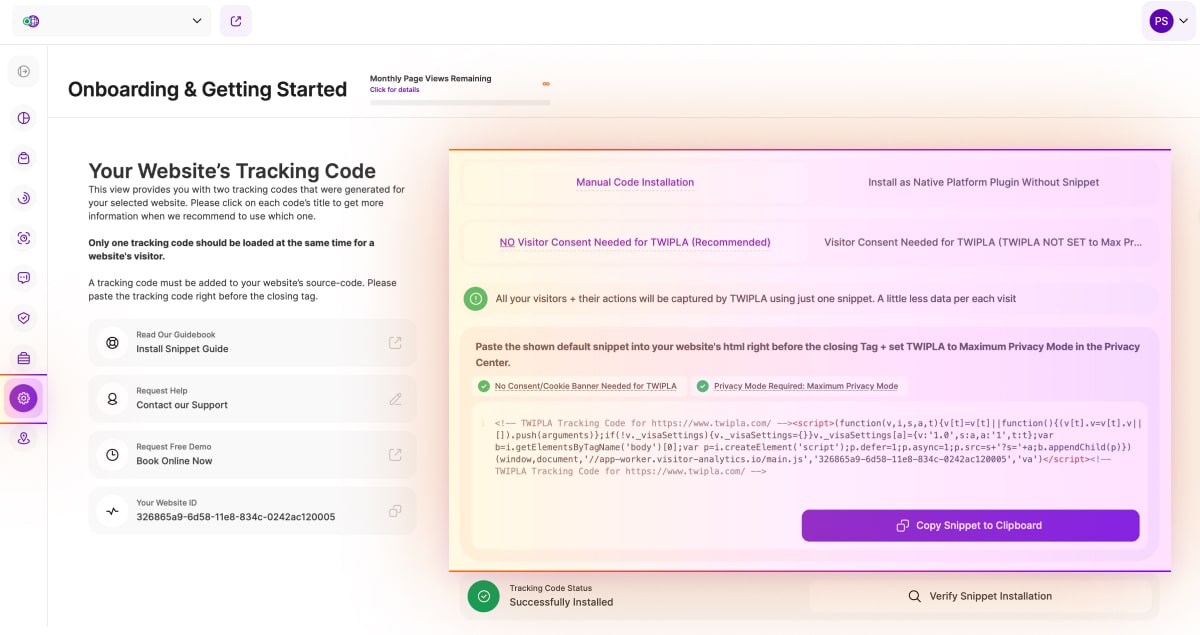The height and width of the screenshot is (635, 1200).
Task: Expand the PS user profile menu
Action: coord(1169,21)
